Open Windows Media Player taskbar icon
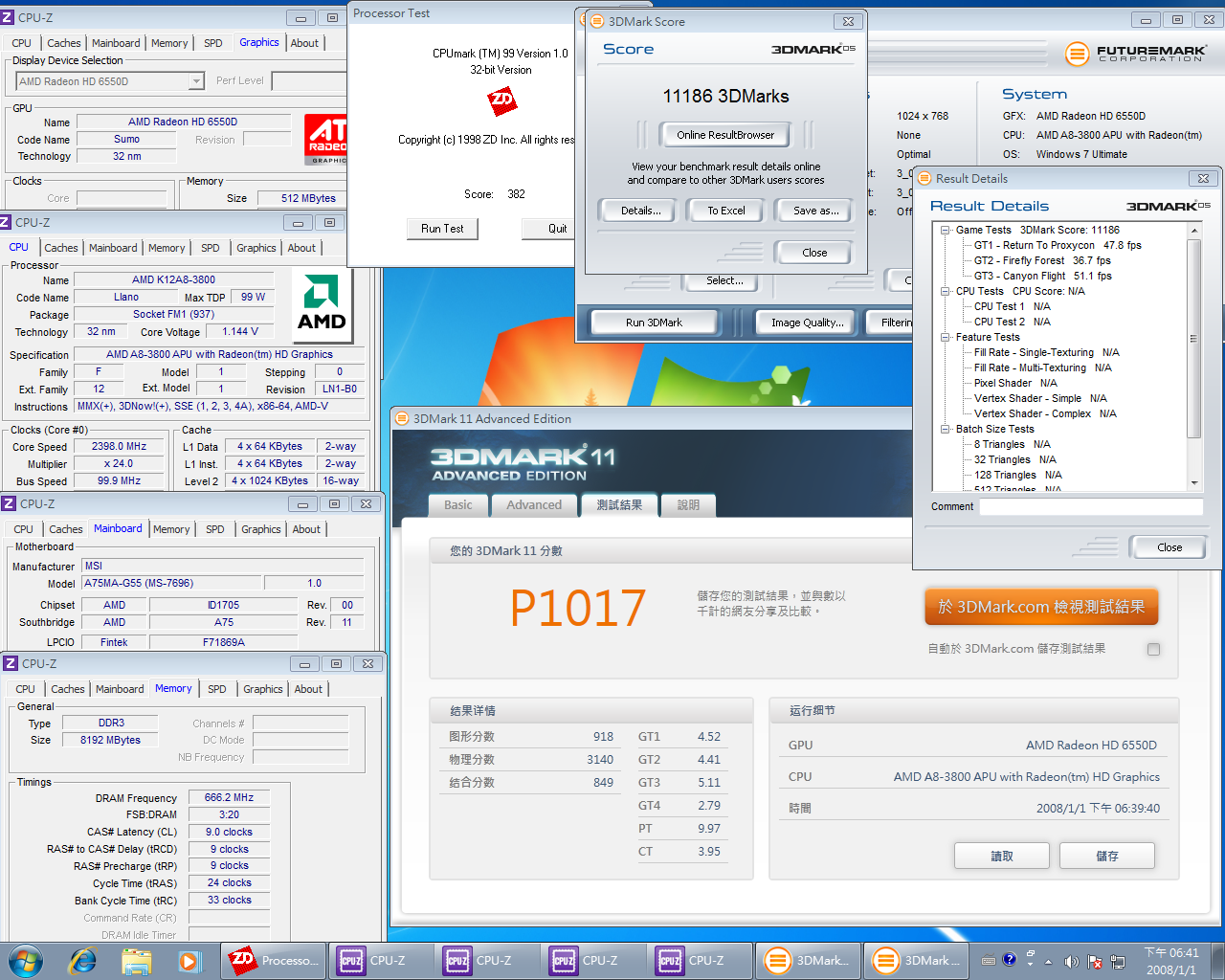Screen dimensions: 1225x980 [189, 961]
